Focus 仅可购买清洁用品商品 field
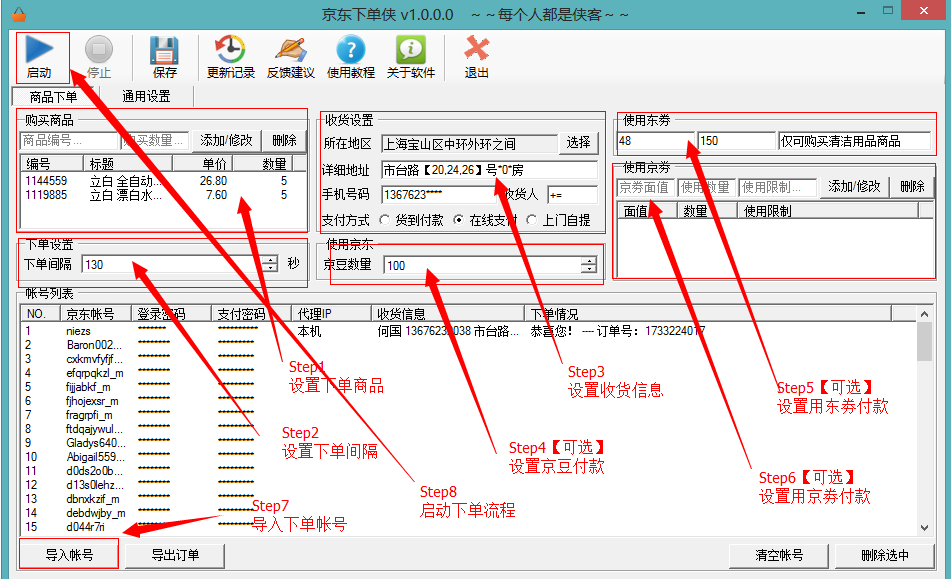951x579 pixels. [855, 141]
